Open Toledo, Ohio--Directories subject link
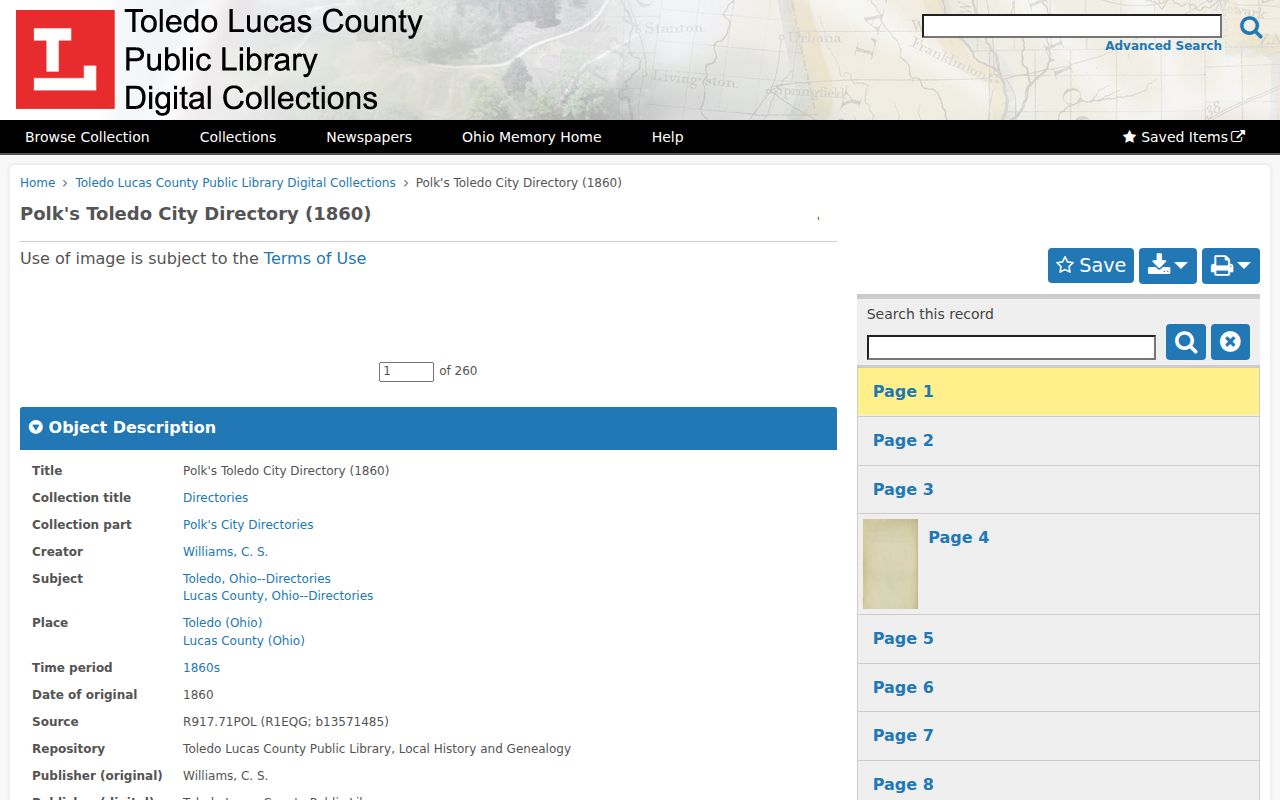 pos(256,578)
